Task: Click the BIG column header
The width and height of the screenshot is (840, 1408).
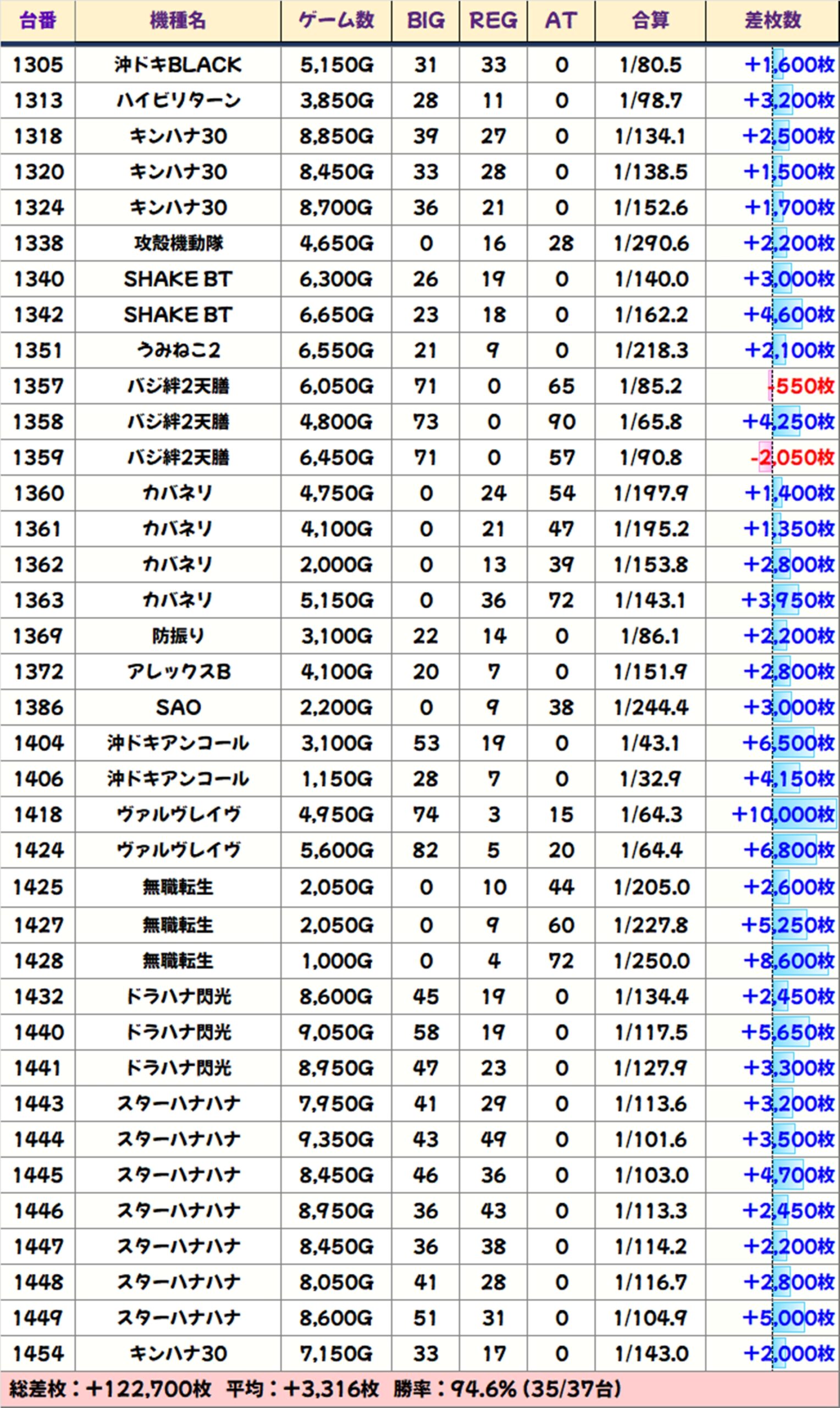Action: 425,21
